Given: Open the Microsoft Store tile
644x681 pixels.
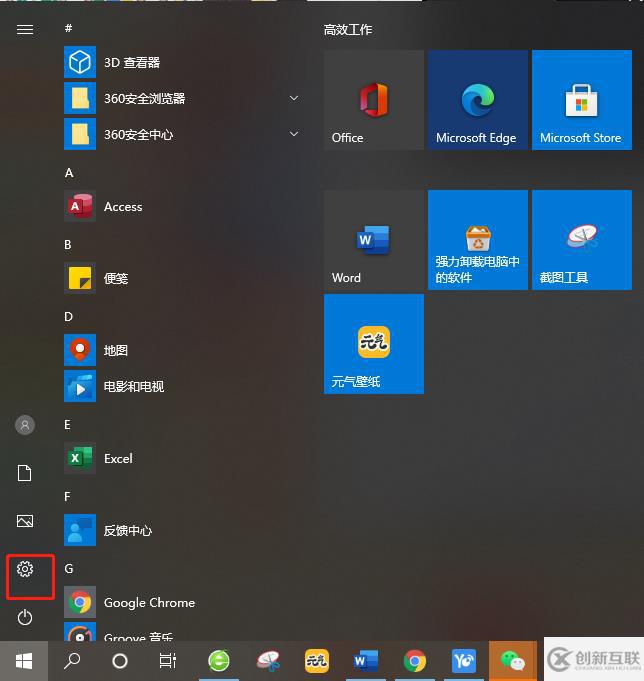Looking at the screenshot, I should pos(582,100).
